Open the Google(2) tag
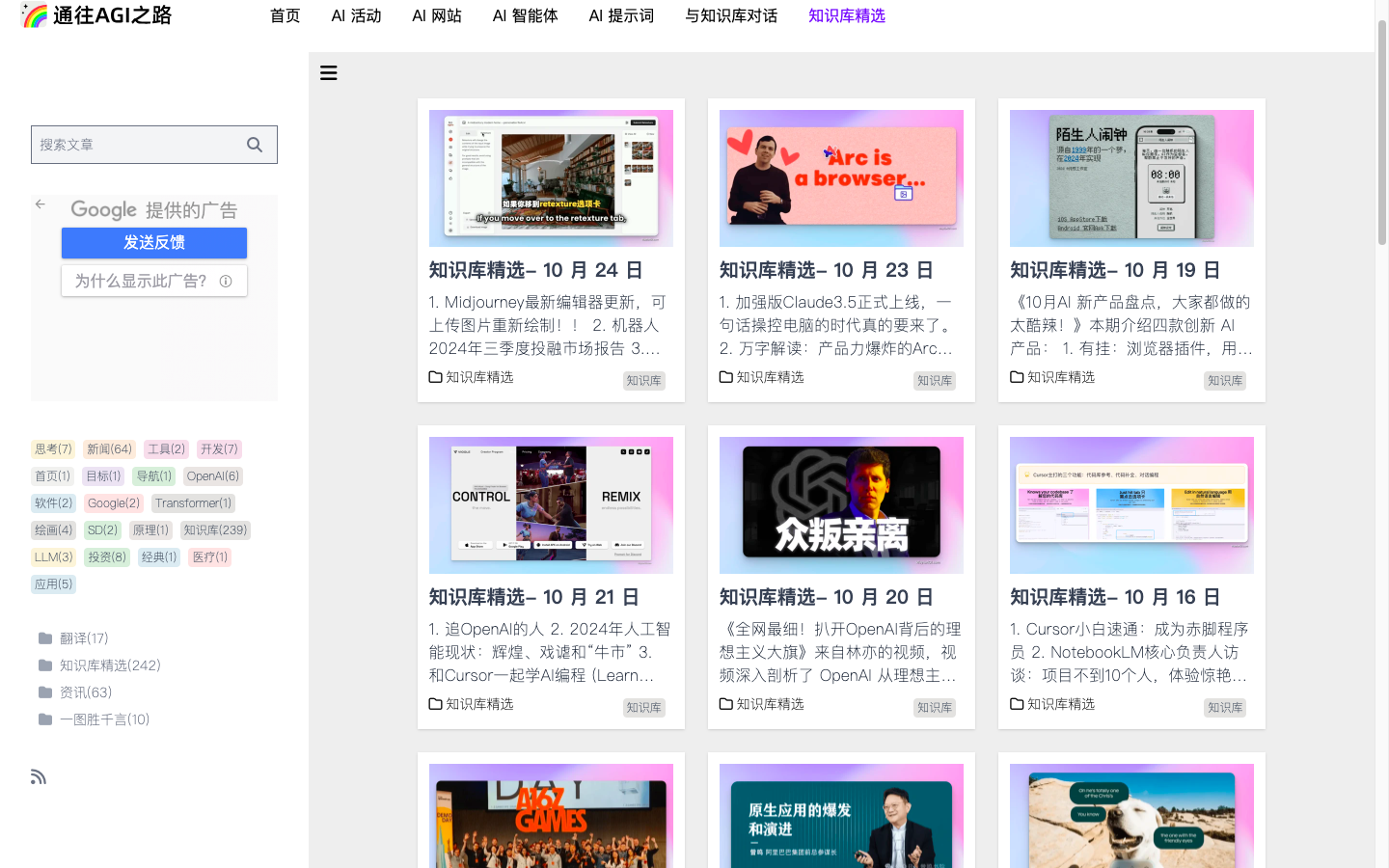Screen dimensions: 1389x868 point(114,503)
